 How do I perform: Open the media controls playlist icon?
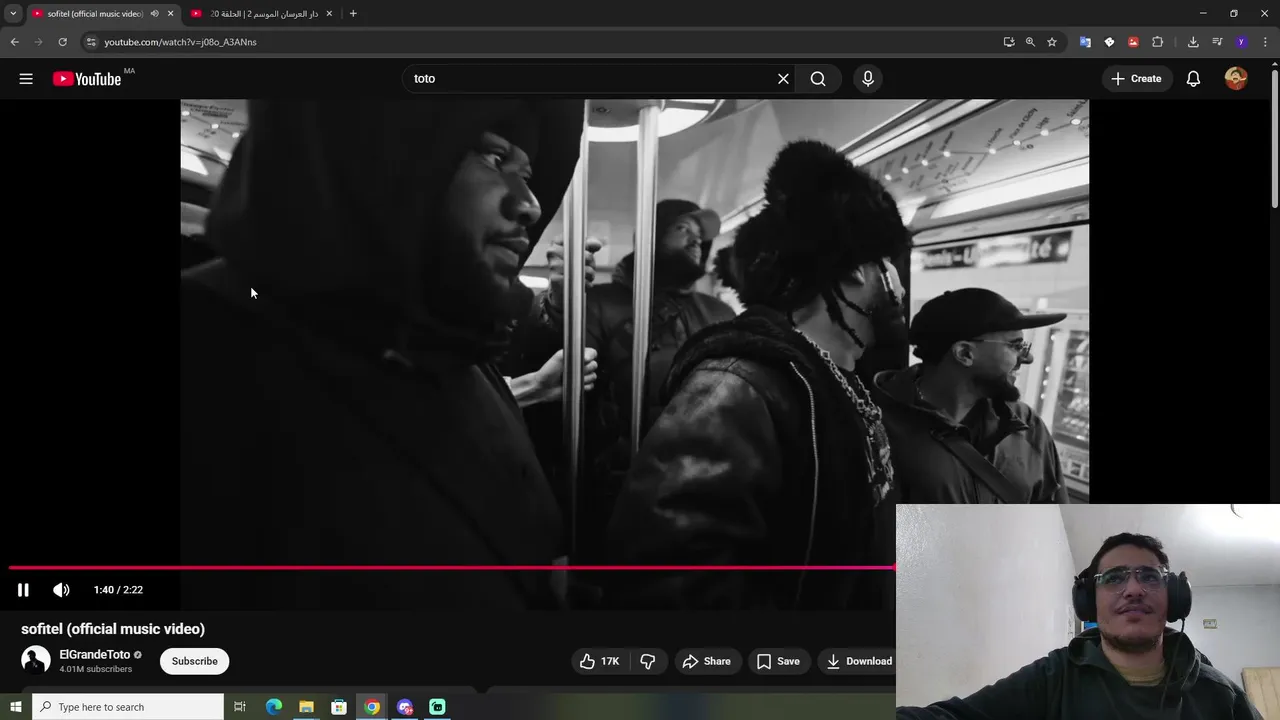pos(1217,42)
